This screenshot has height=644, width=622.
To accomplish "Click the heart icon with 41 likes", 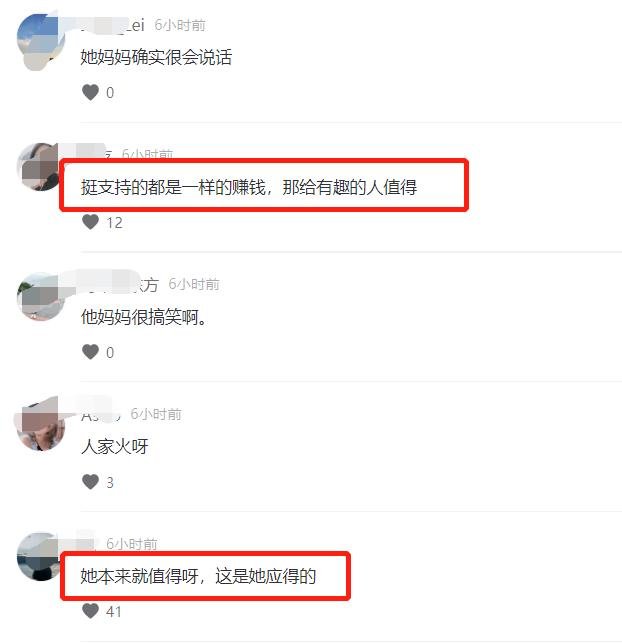I will pos(90,611).
